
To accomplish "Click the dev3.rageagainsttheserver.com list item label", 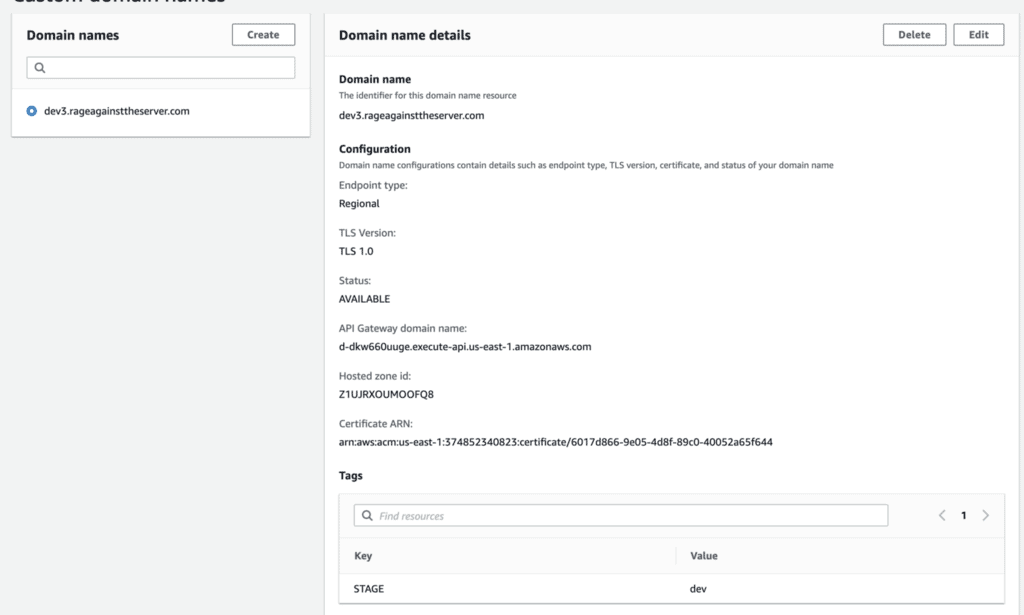I will pos(117,111).
